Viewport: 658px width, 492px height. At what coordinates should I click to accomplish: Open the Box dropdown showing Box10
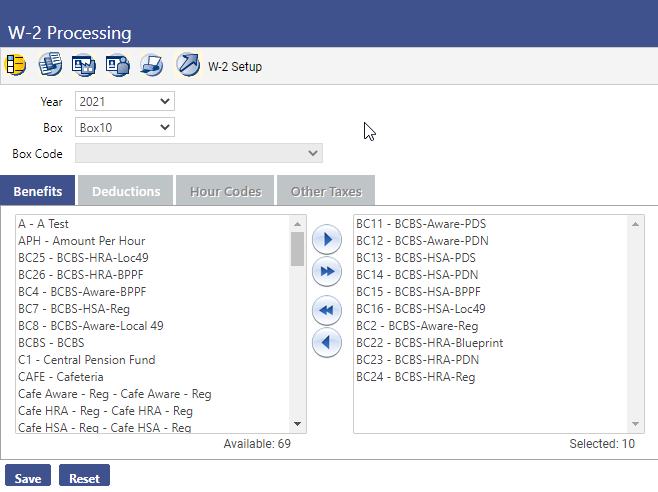point(125,128)
